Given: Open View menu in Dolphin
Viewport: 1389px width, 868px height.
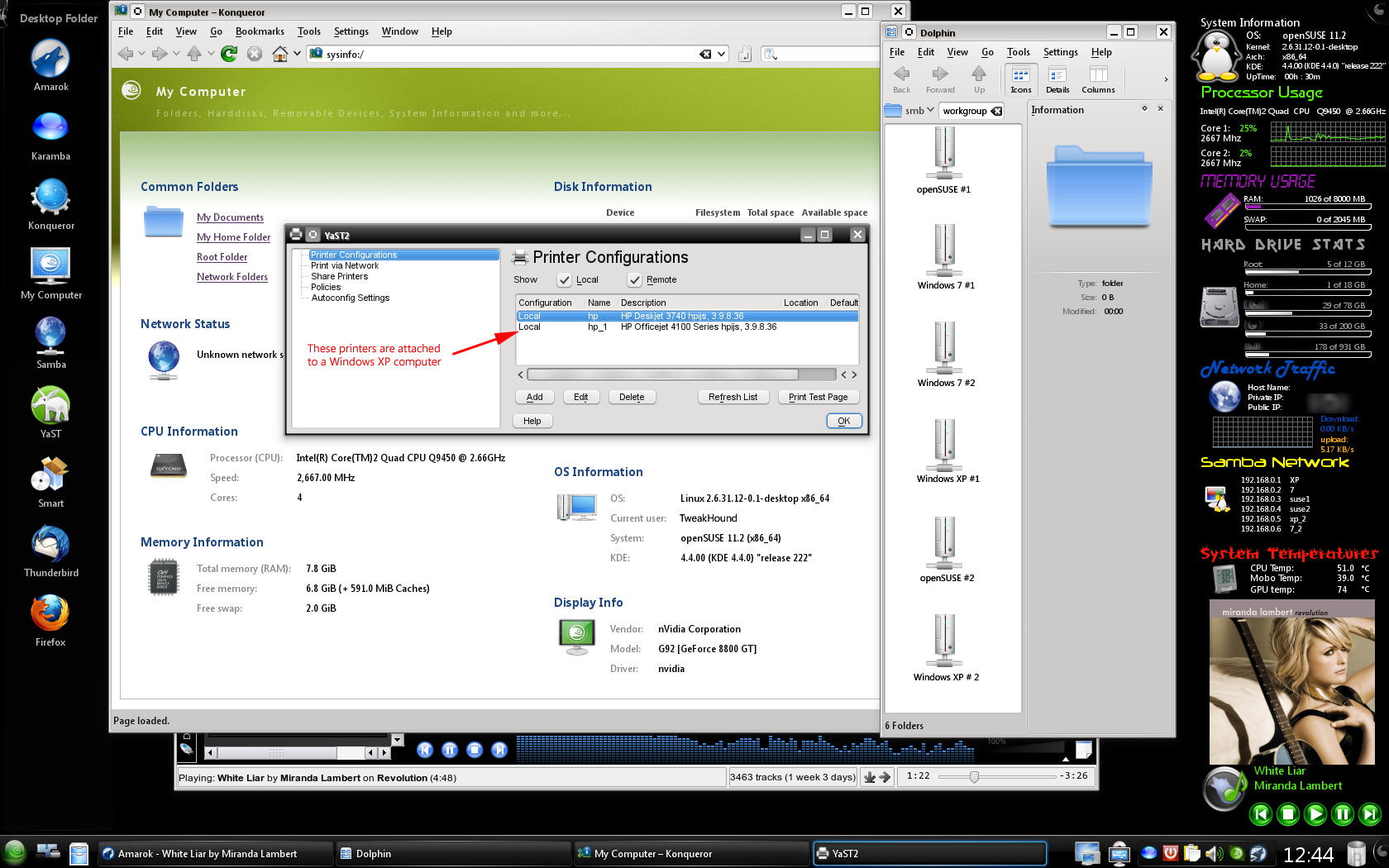Looking at the screenshot, I should [x=957, y=52].
